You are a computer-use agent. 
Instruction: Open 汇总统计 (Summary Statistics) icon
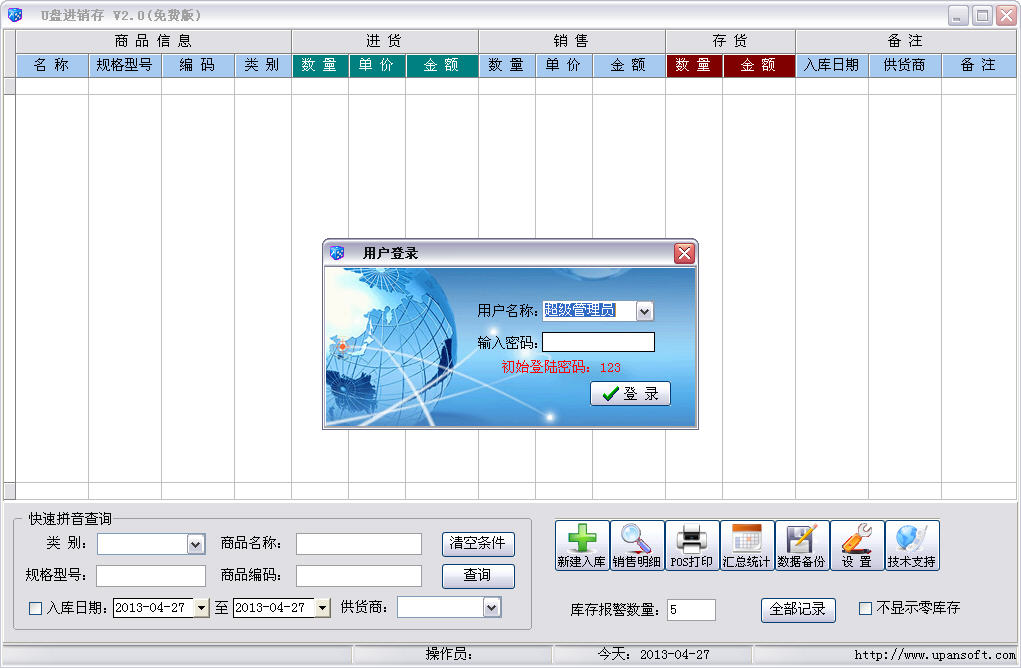(746, 545)
